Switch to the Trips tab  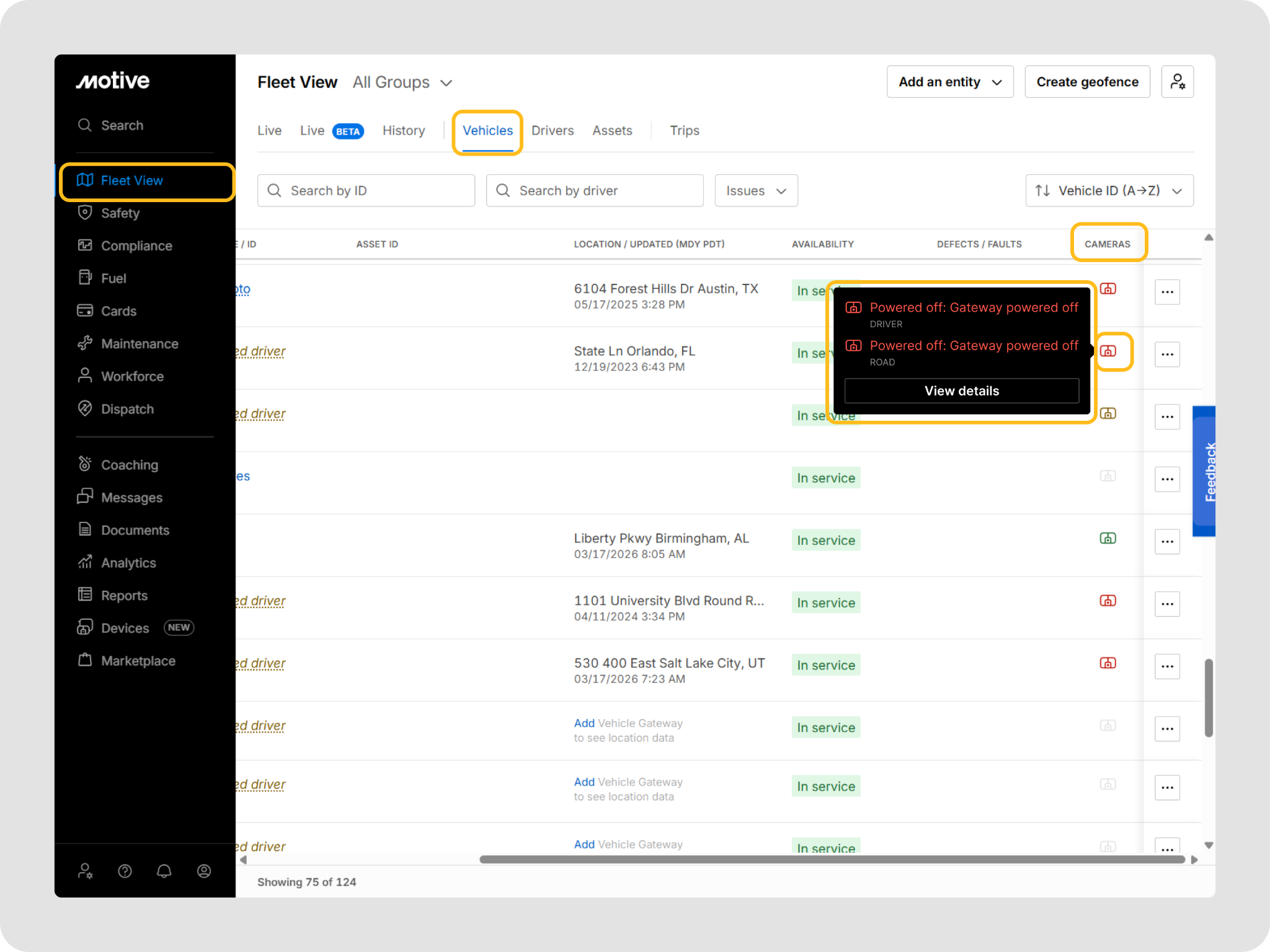[684, 131]
